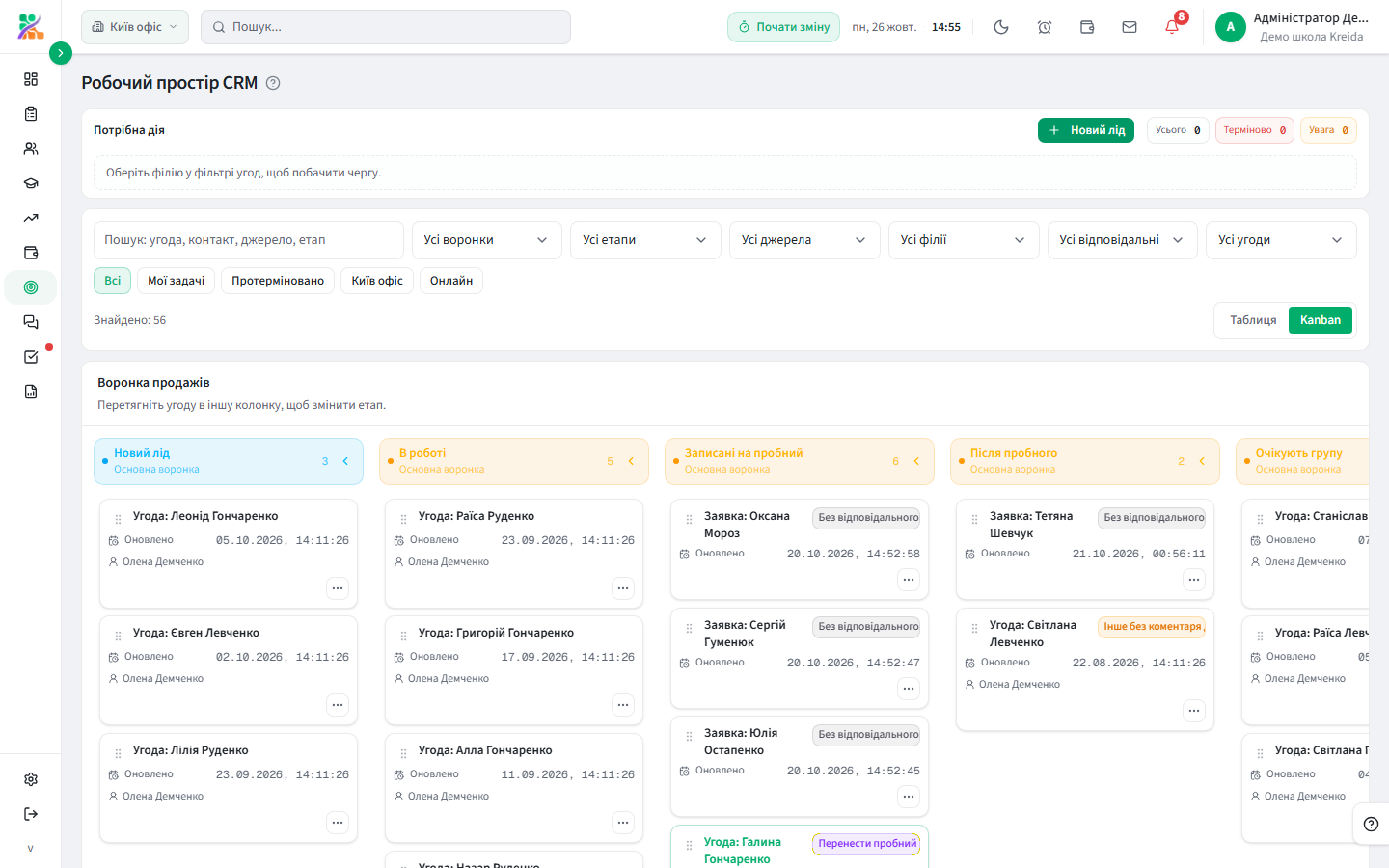Select the Онлайн filter chip
This screenshot has height=868, width=1389.
click(x=451, y=281)
